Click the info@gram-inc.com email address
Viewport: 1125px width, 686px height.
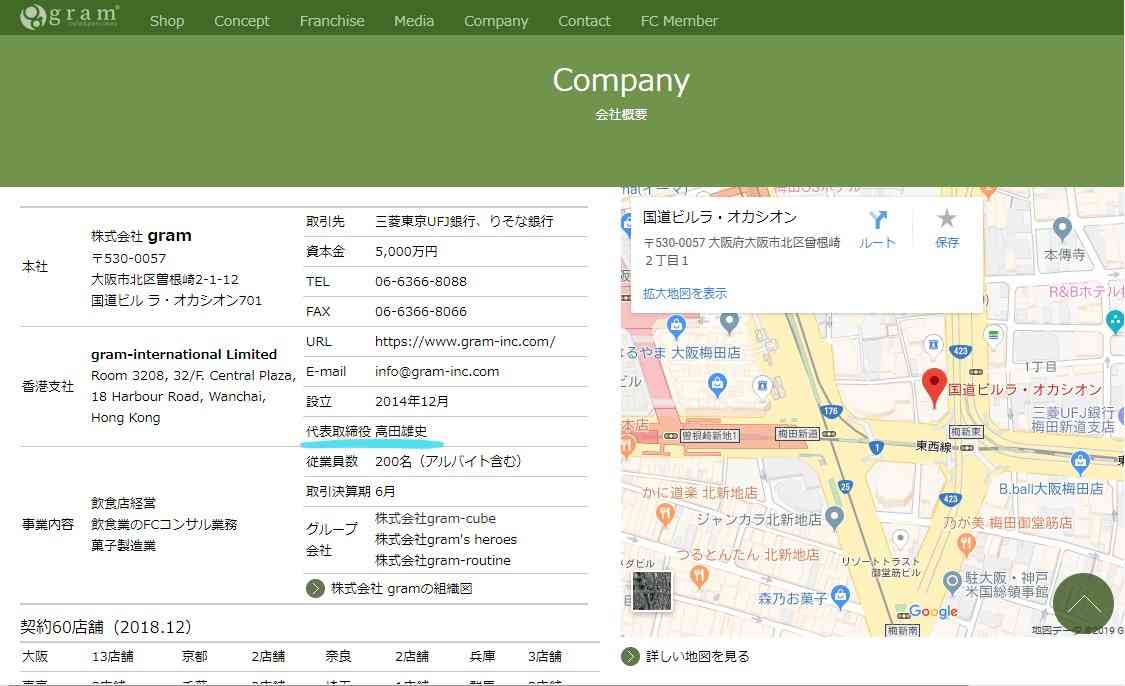(437, 372)
